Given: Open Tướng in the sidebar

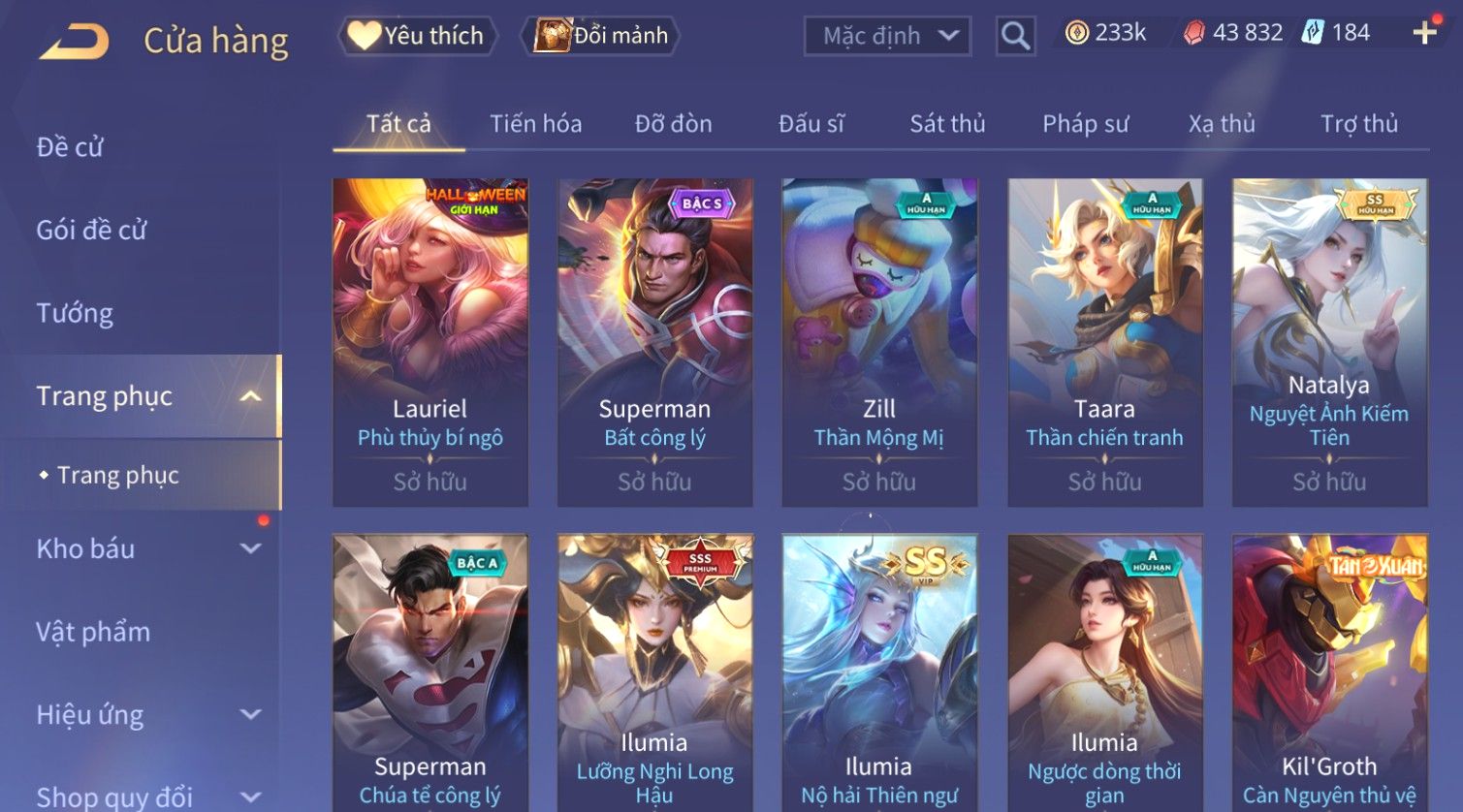Looking at the screenshot, I should [x=75, y=313].
